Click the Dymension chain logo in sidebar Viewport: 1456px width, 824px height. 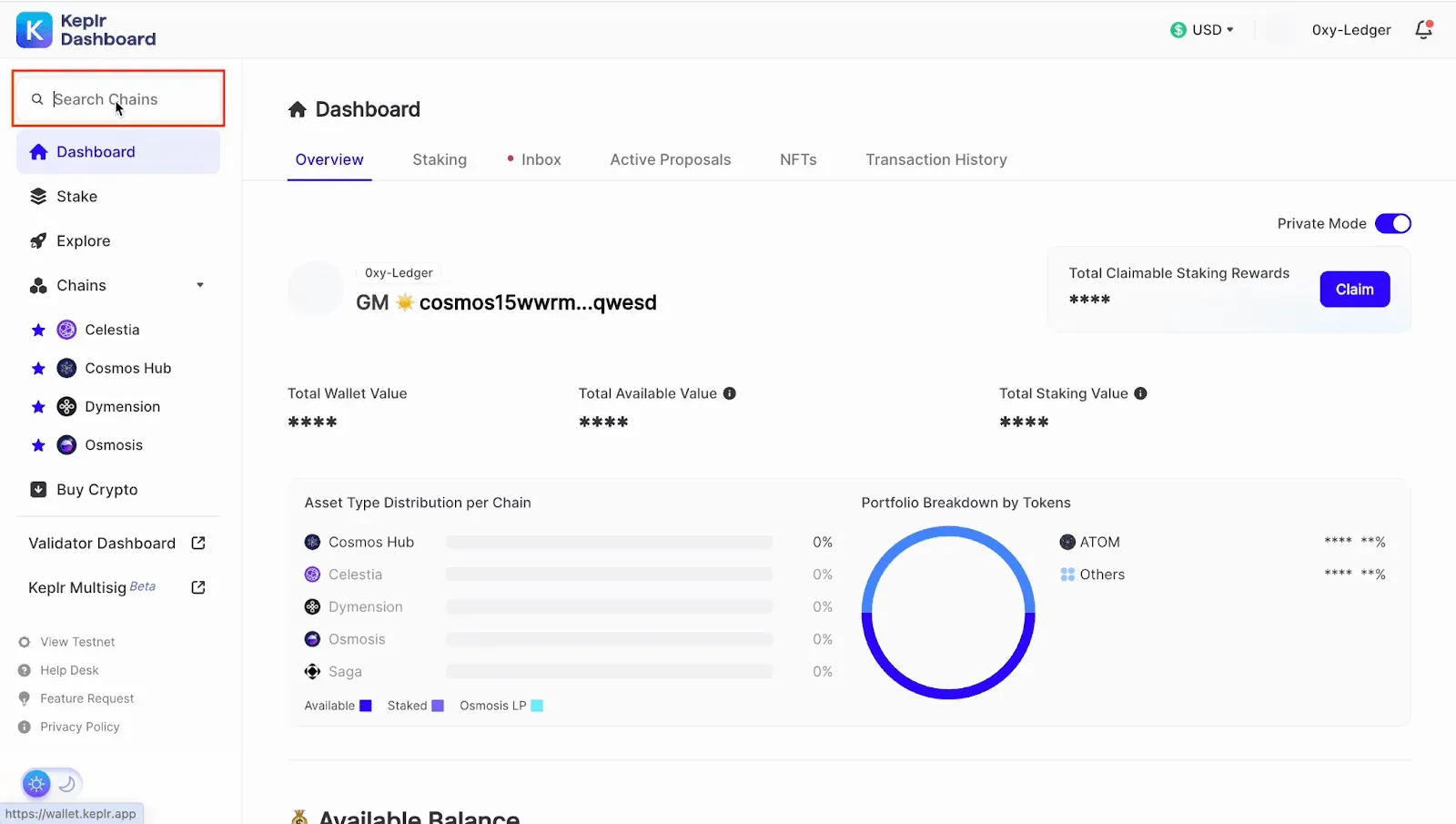pos(66,406)
